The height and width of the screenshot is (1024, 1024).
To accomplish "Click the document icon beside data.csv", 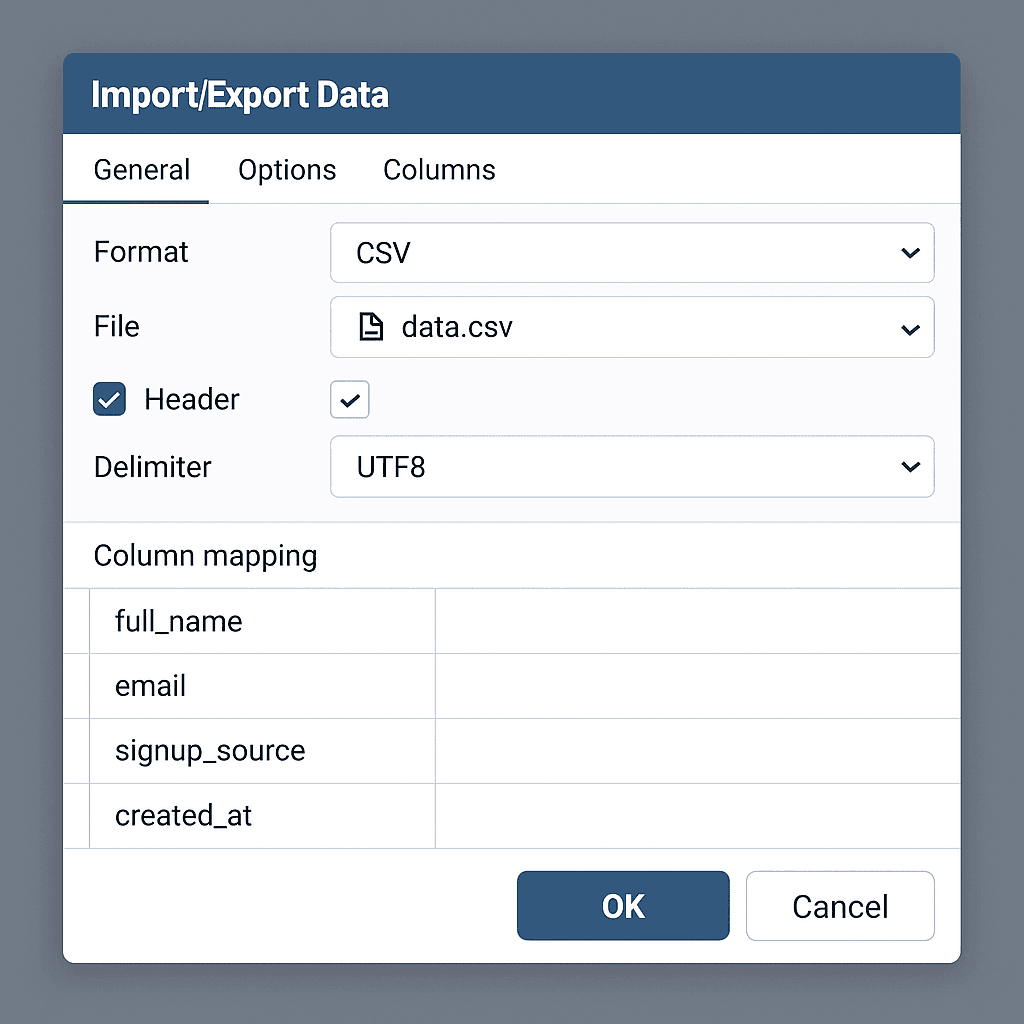I will [371, 326].
